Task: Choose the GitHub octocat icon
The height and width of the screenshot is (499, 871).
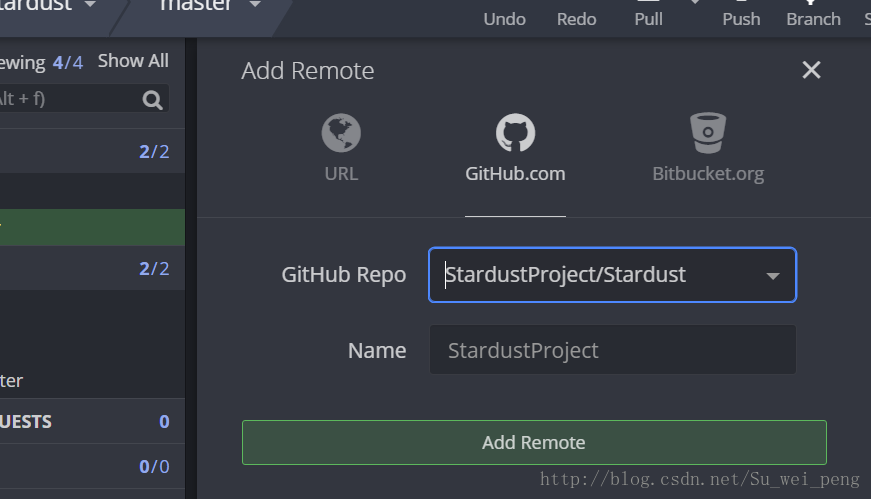Action: pos(515,133)
